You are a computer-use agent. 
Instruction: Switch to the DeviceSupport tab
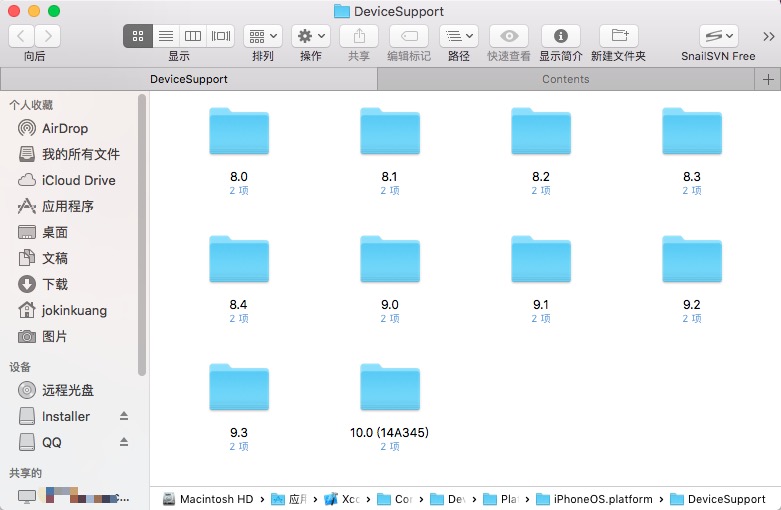pyautogui.click(x=189, y=79)
